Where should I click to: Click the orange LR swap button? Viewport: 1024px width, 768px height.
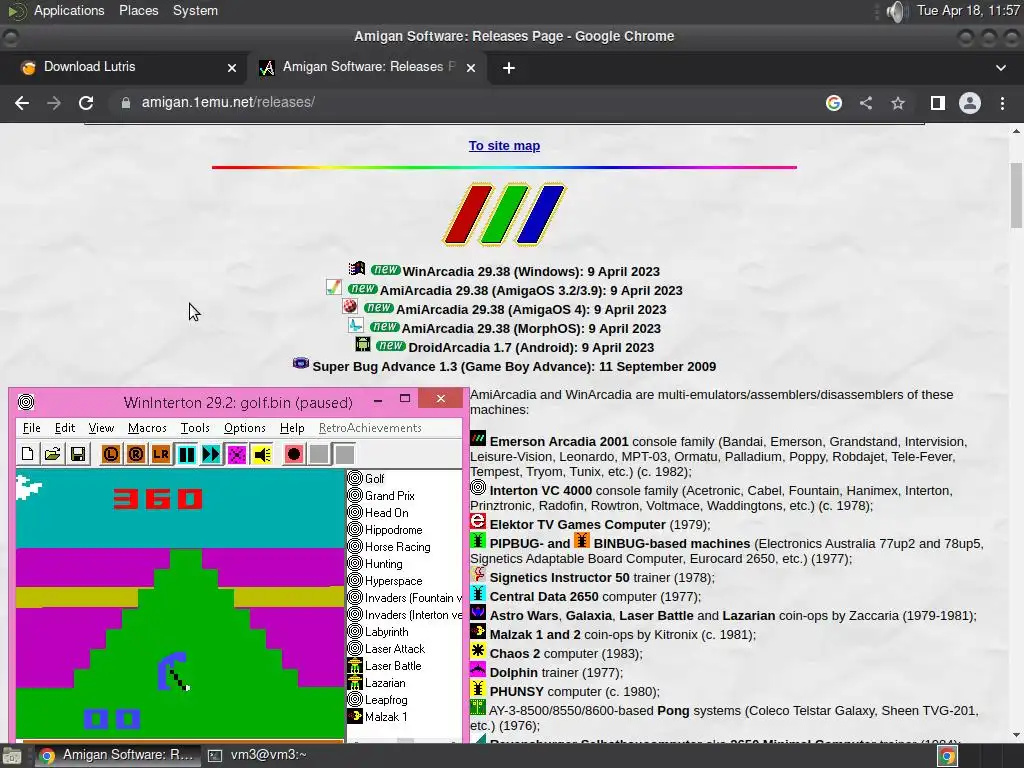(161, 454)
